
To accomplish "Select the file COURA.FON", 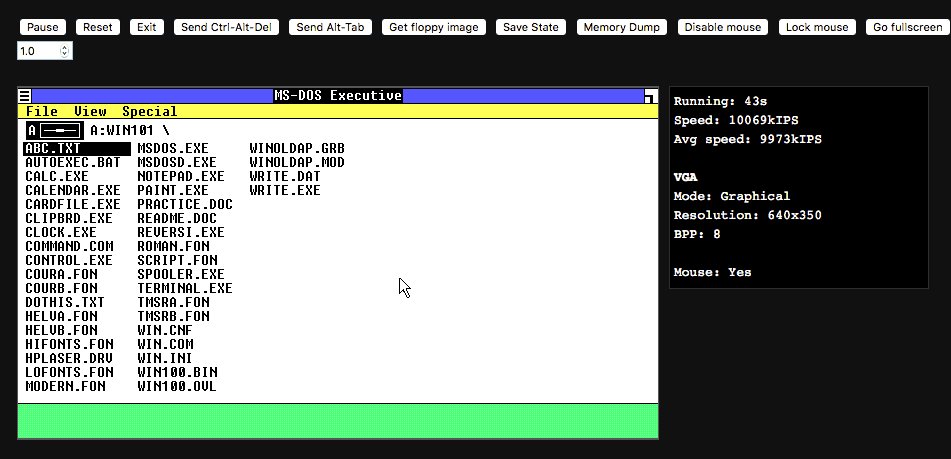I will click(61, 274).
